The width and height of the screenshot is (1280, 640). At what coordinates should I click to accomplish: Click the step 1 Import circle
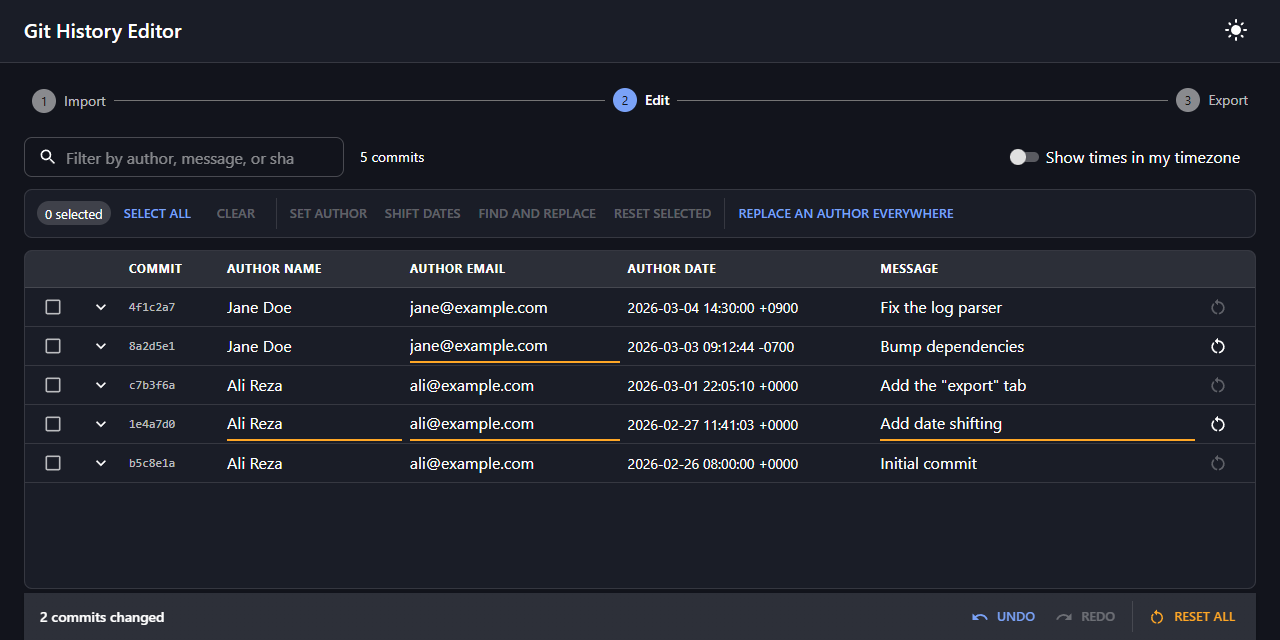click(44, 100)
